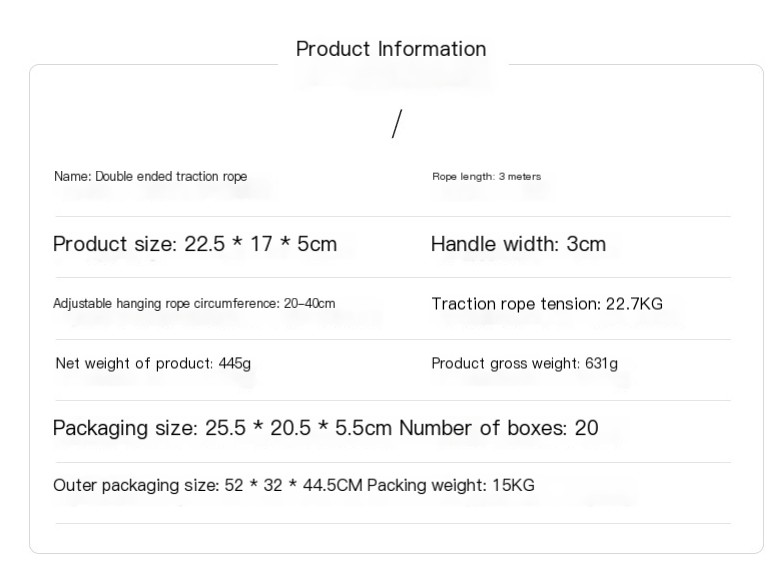Viewport: 771px width, 567px height.
Task: Select the Handle width: 3cm text
Action: click(518, 244)
